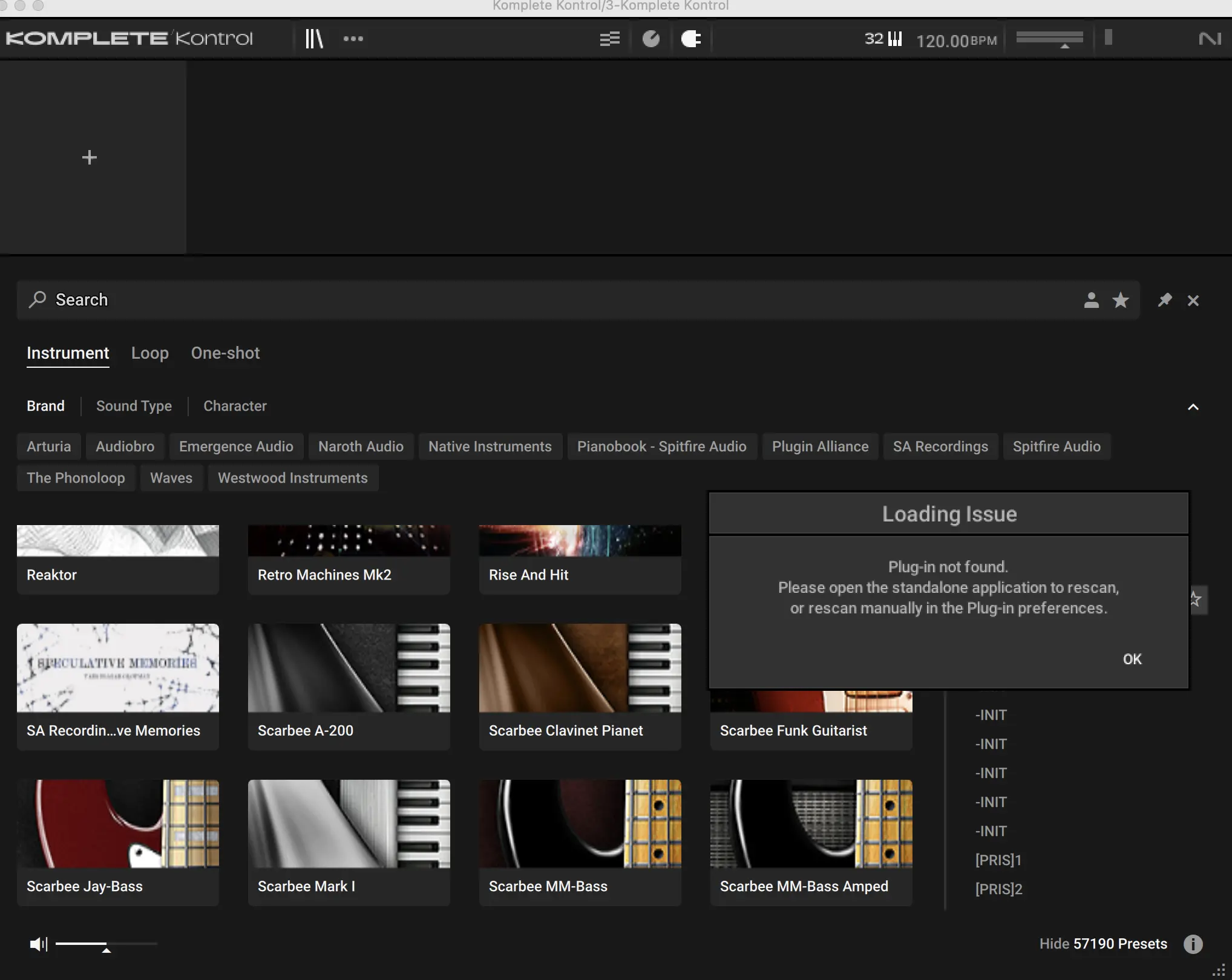Switch to the One-shot tab
This screenshot has height=980, width=1232.
[225, 353]
